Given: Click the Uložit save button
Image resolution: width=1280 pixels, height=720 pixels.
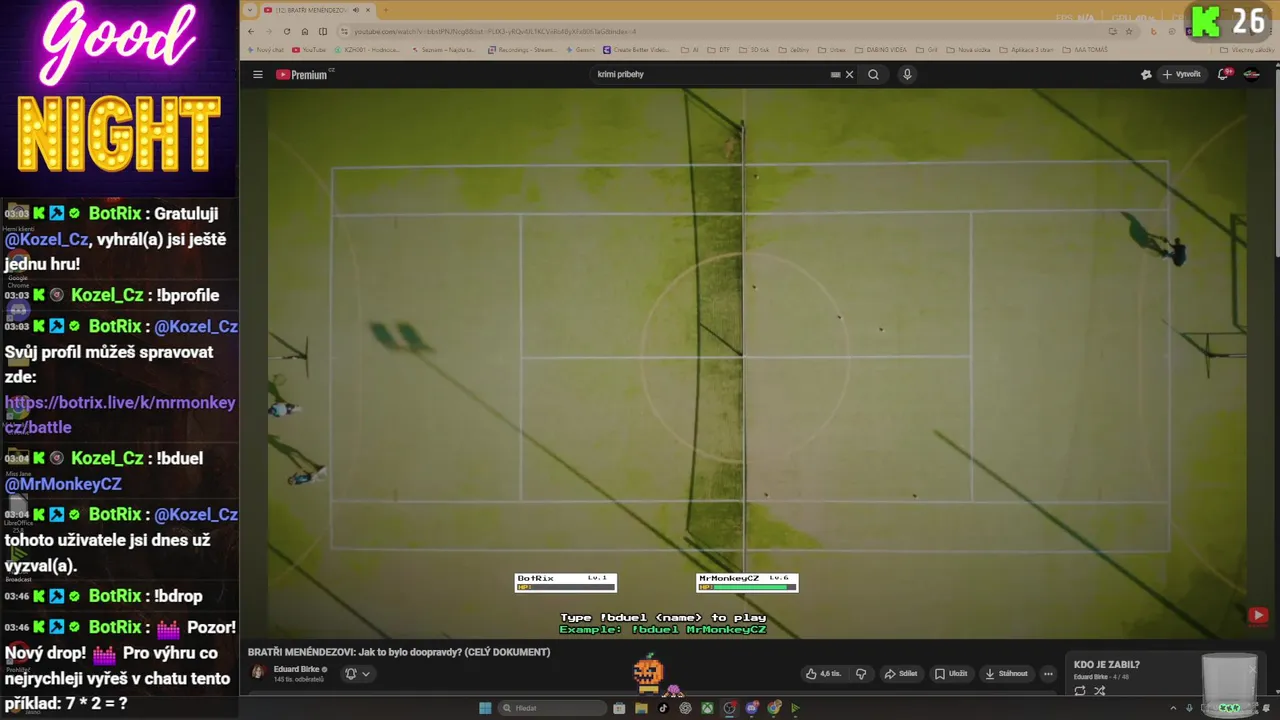Looking at the screenshot, I should [951, 674].
